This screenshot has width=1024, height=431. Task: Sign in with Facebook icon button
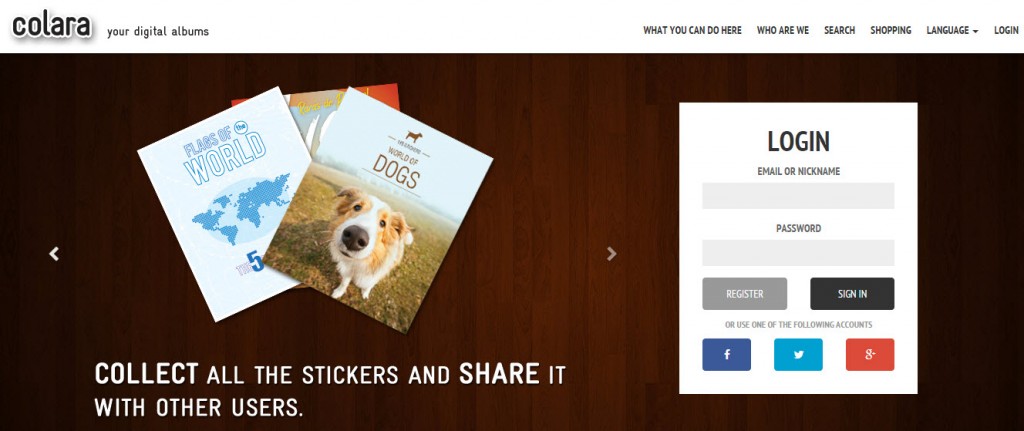point(726,354)
